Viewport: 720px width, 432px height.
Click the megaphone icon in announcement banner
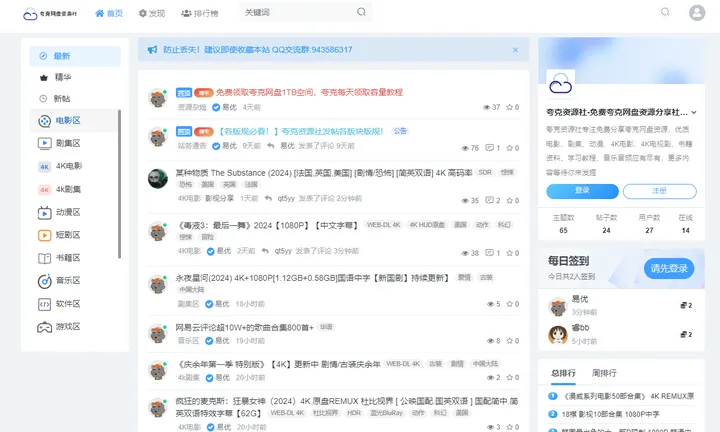click(152, 50)
